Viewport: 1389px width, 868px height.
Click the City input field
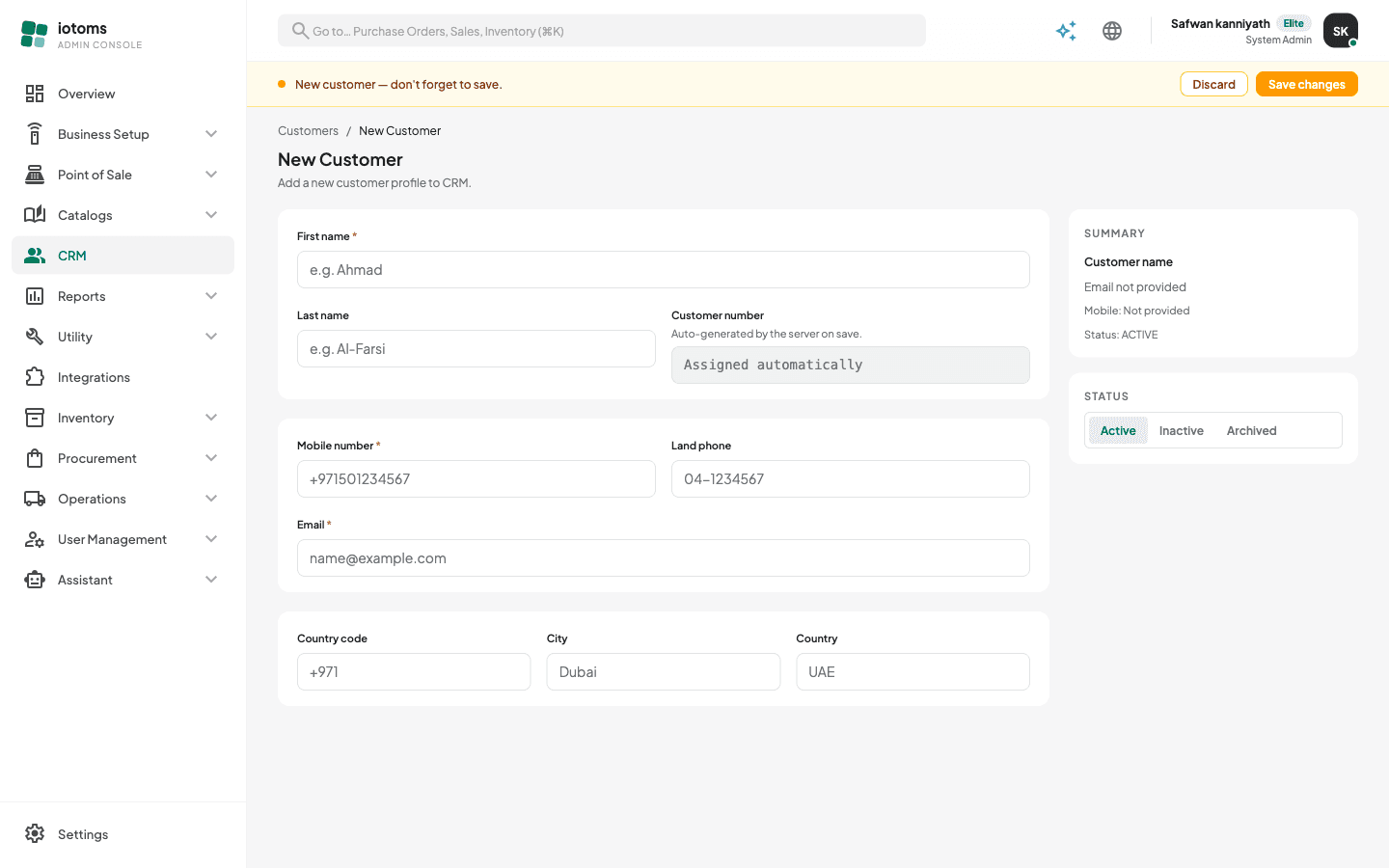[664, 672]
